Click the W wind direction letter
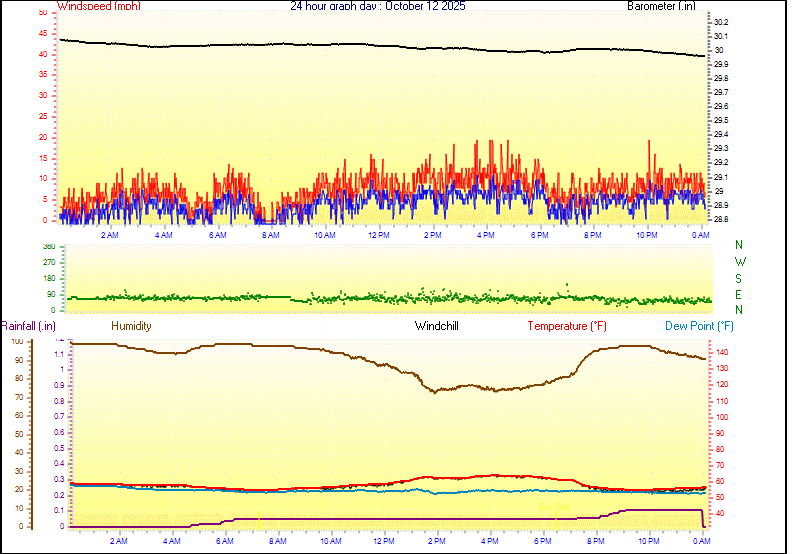 pyautogui.click(x=739, y=262)
